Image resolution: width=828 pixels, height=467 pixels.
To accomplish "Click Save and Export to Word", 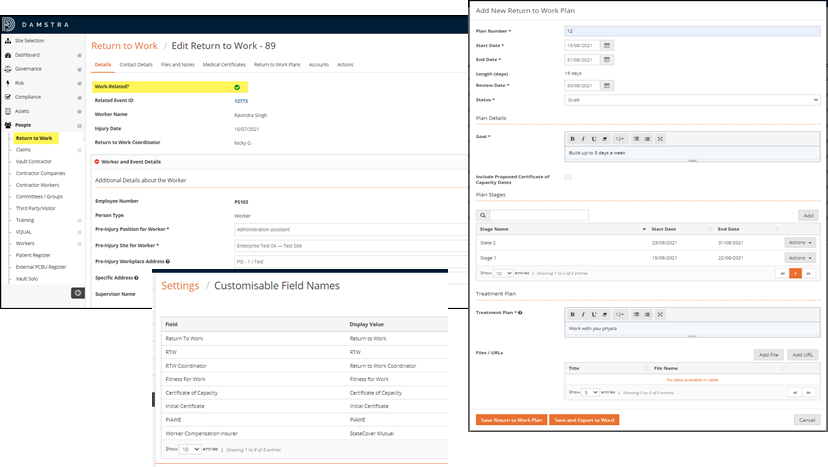I will [x=584, y=420].
